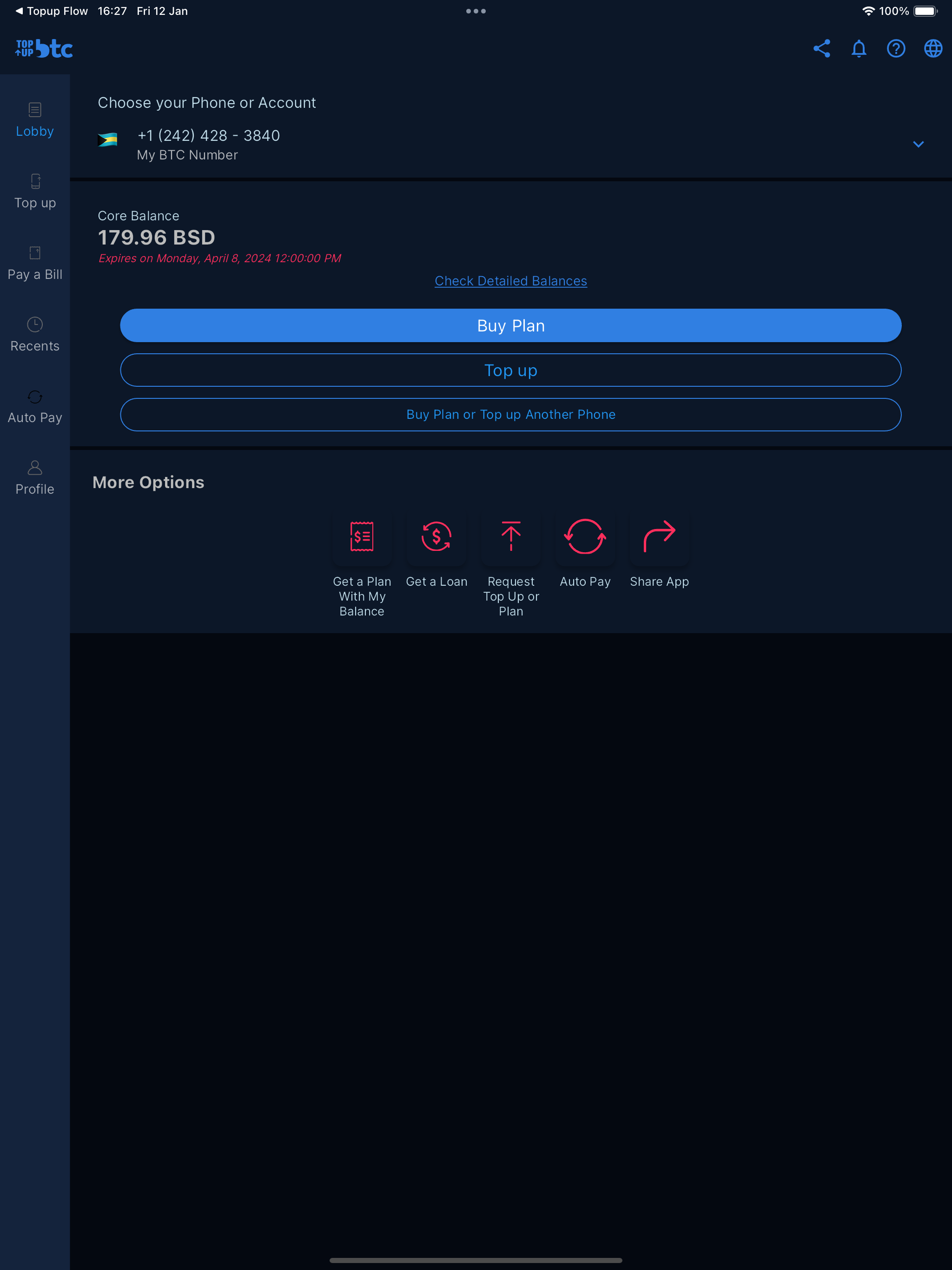Tap the home indicator bar
The height and width of the screenshot is (1270, 952).
tap(476, 1260)
